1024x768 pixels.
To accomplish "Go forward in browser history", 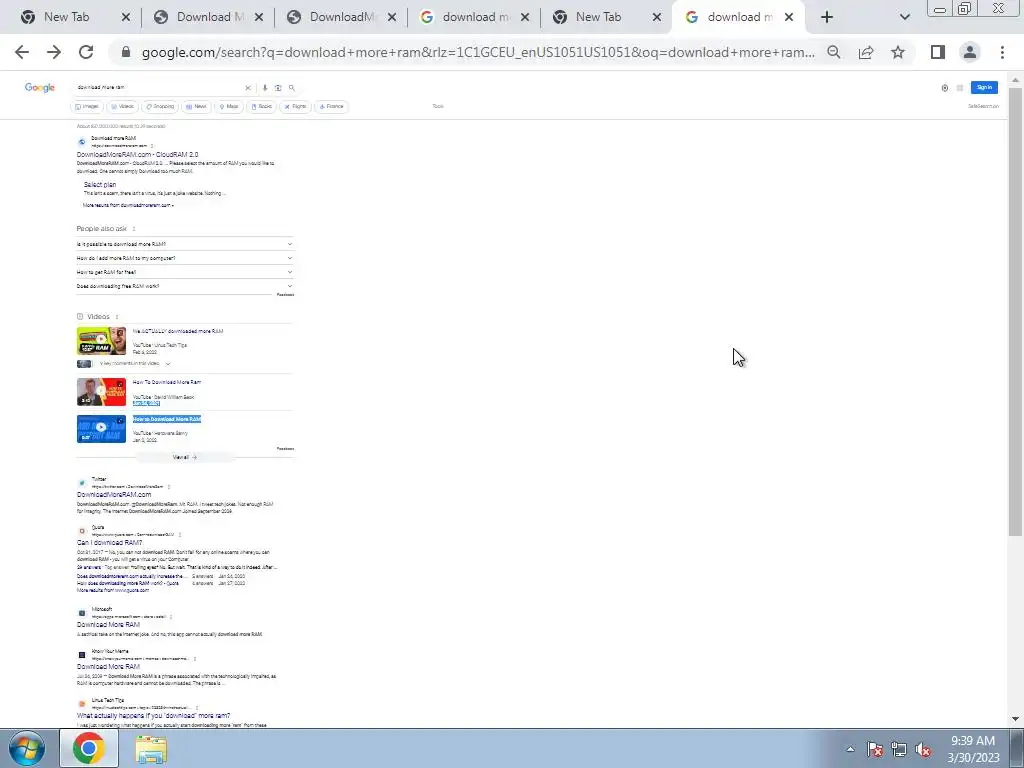I will pos(54,52).
